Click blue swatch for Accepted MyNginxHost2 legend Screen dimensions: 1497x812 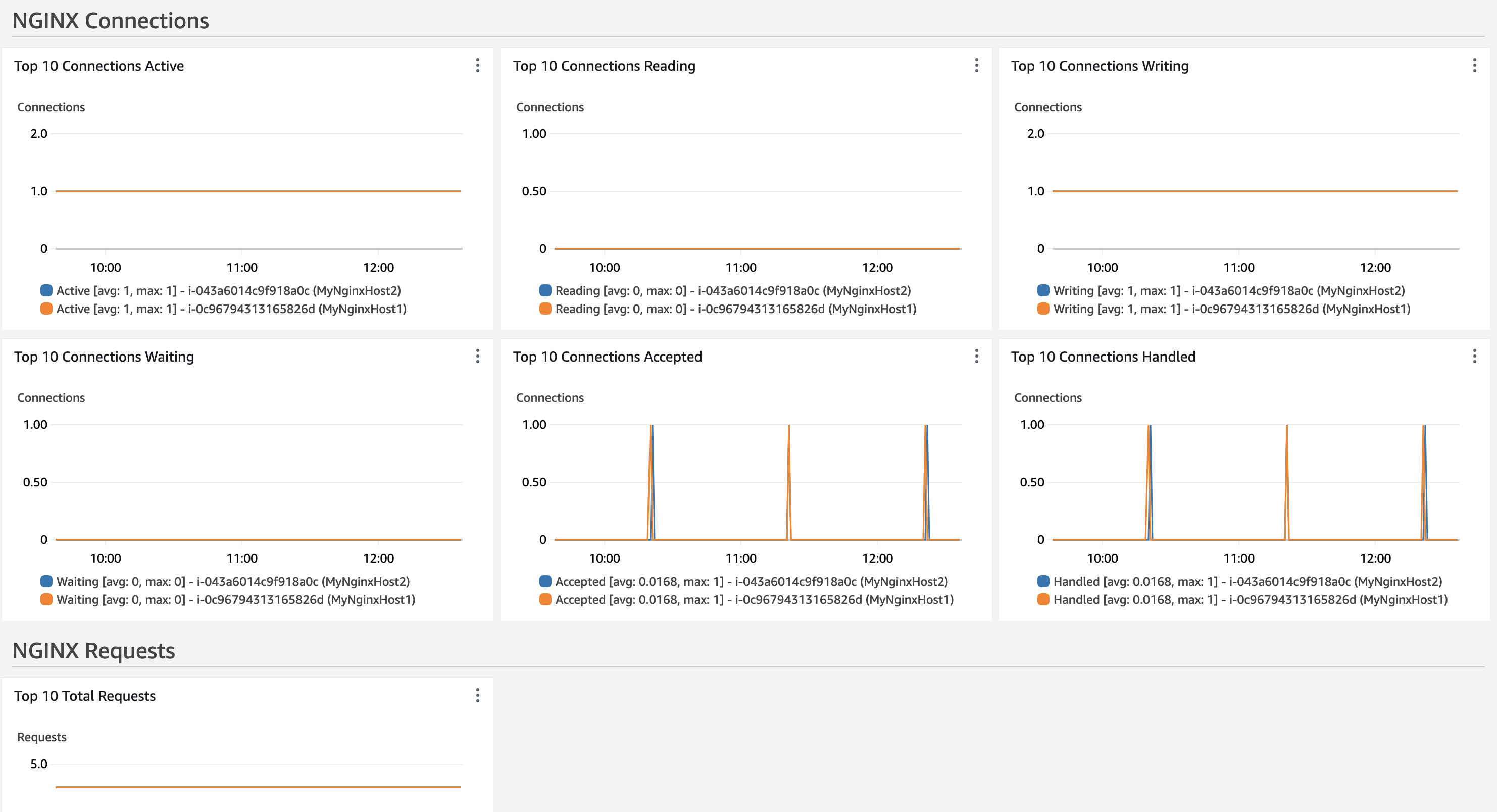(545, 581)
